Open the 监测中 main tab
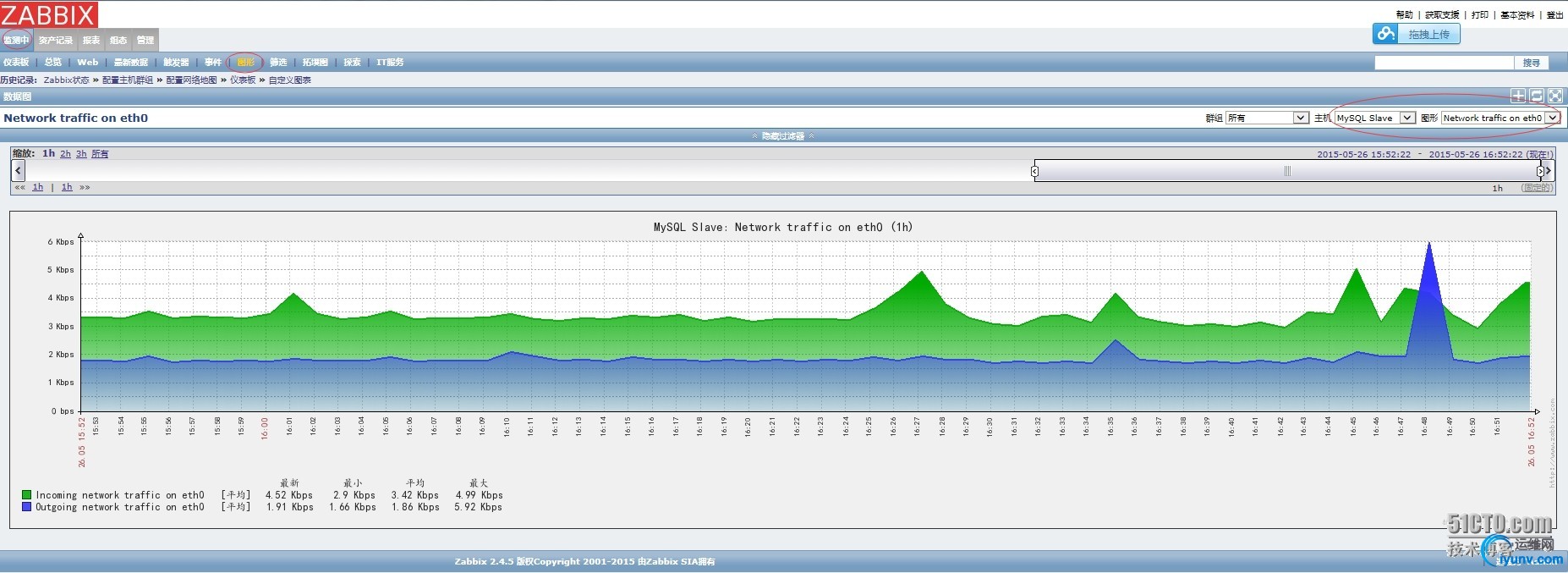 pos(16,40)
